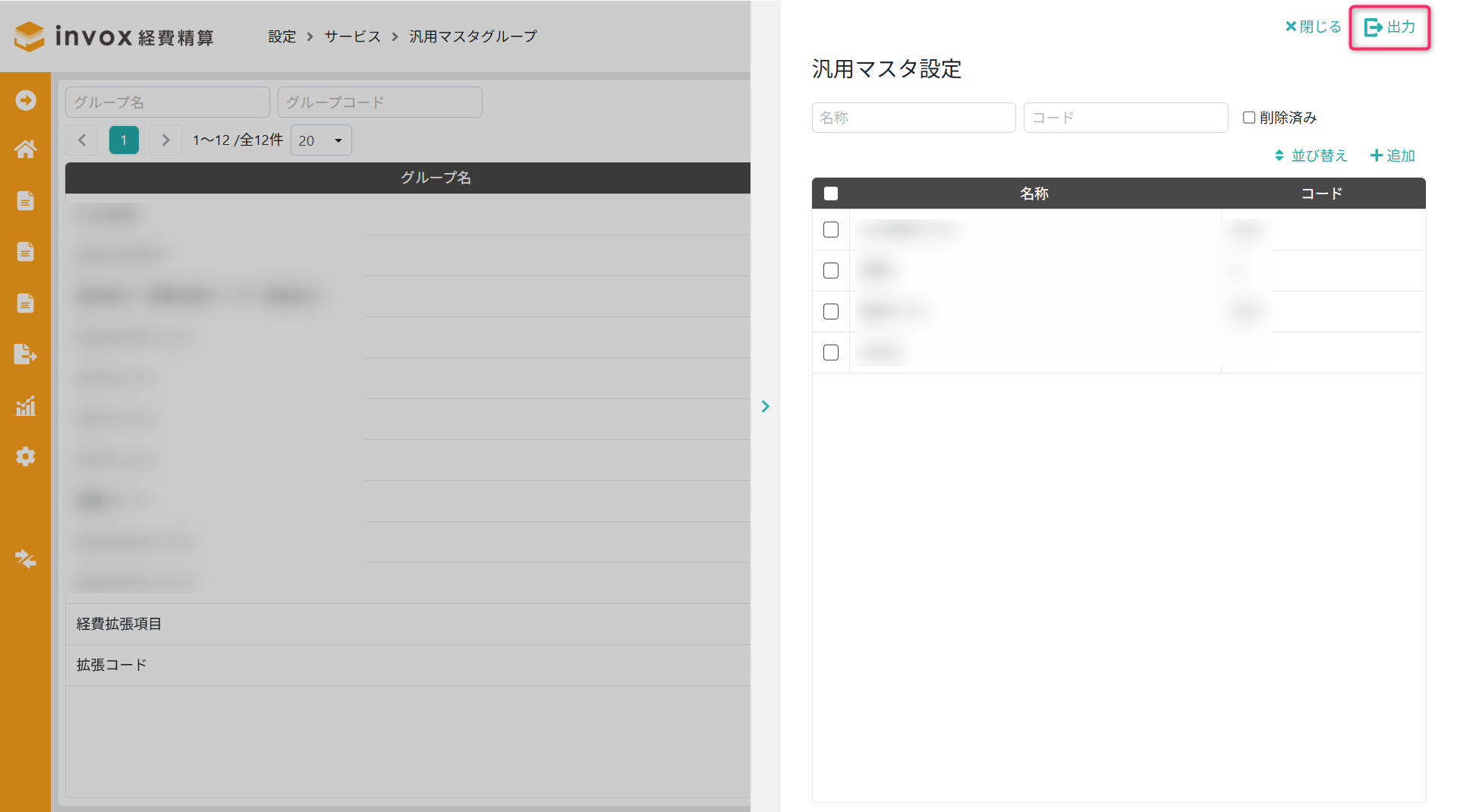The image size is (1457, 812).
Task: Open the settings gear in sidebar
Action: coord(26,457)
